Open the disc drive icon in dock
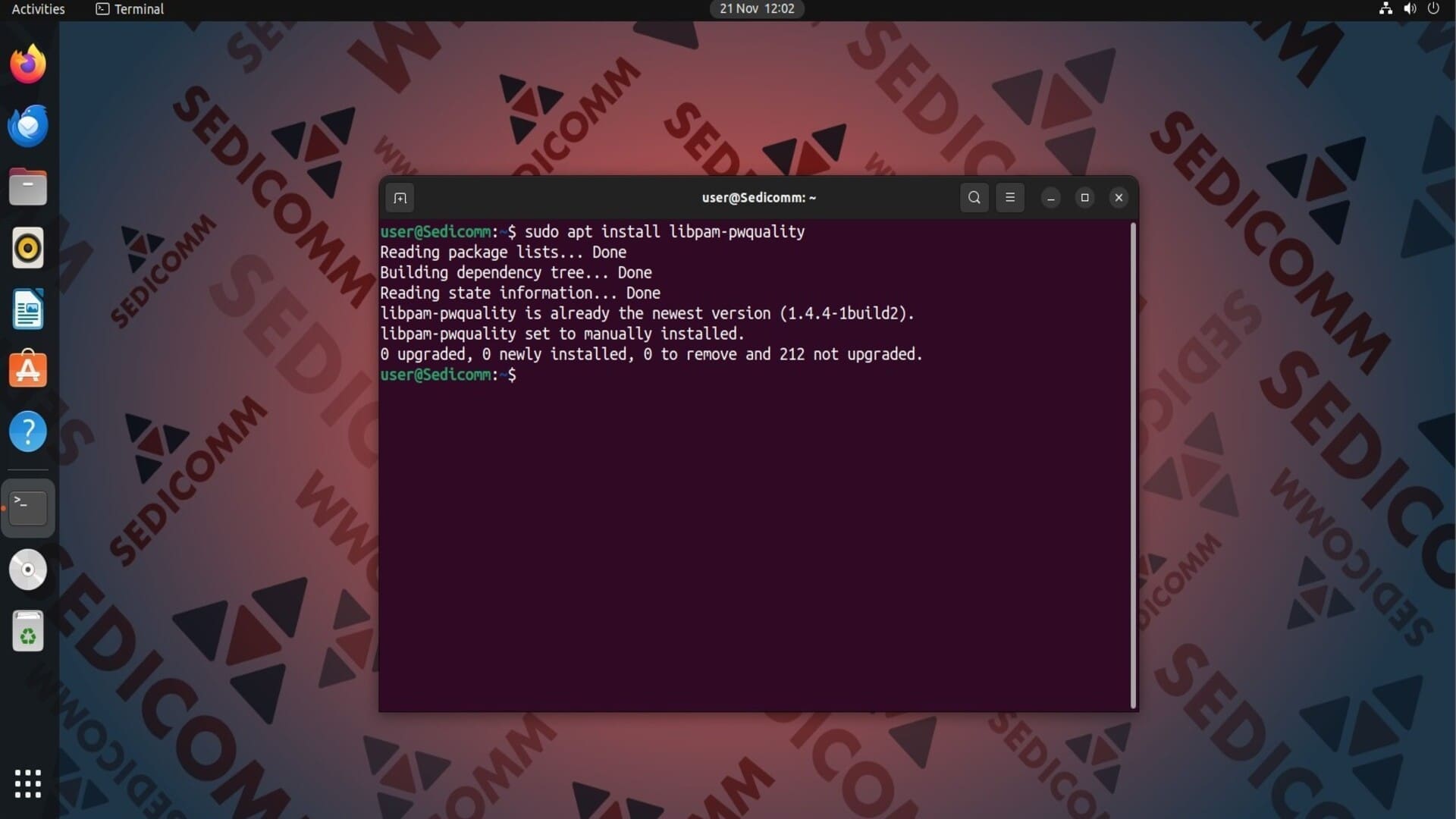Viewport: 1456px width, 819px height. point(28,570)
